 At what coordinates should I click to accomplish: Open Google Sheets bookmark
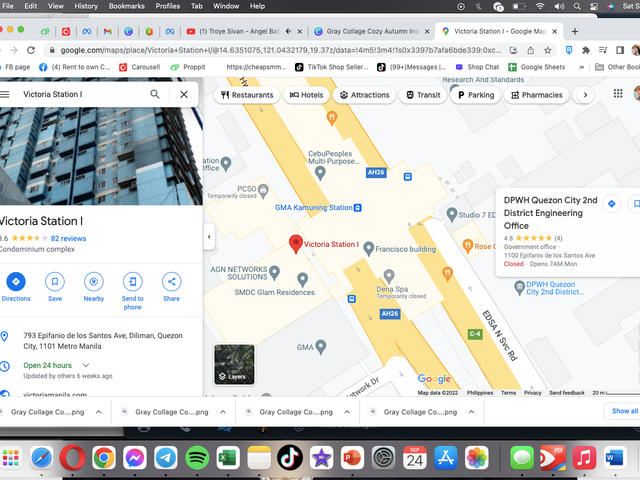click(x=537, y=67)
